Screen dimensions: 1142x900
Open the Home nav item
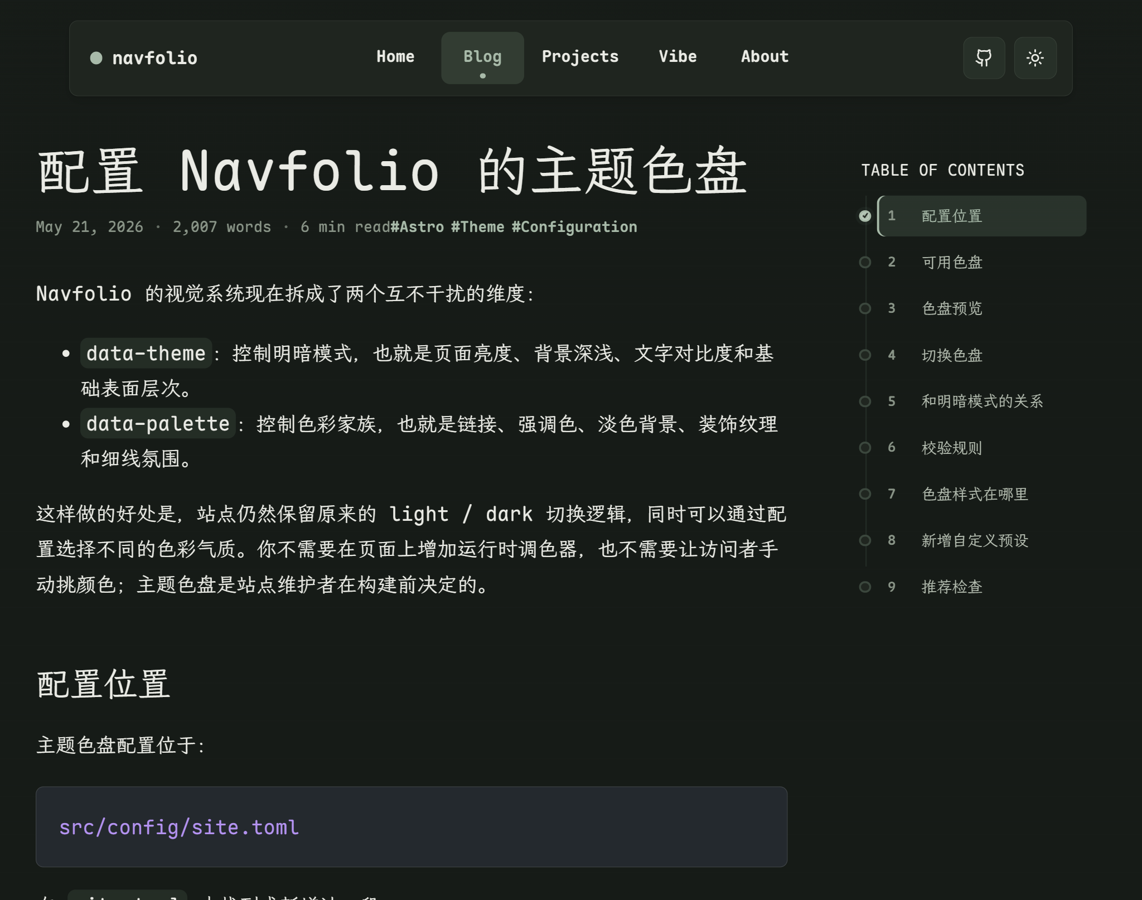point(395,57)
